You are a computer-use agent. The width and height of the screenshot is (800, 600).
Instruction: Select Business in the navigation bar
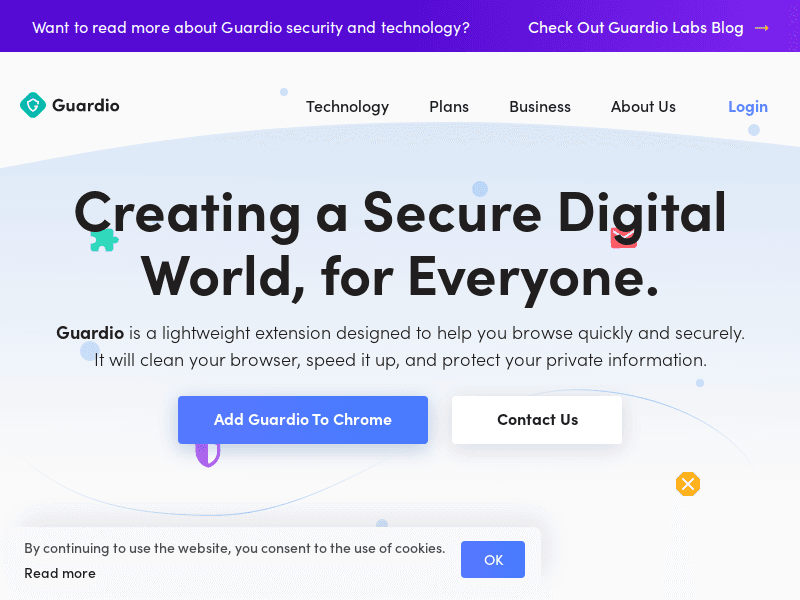(540, 107)
